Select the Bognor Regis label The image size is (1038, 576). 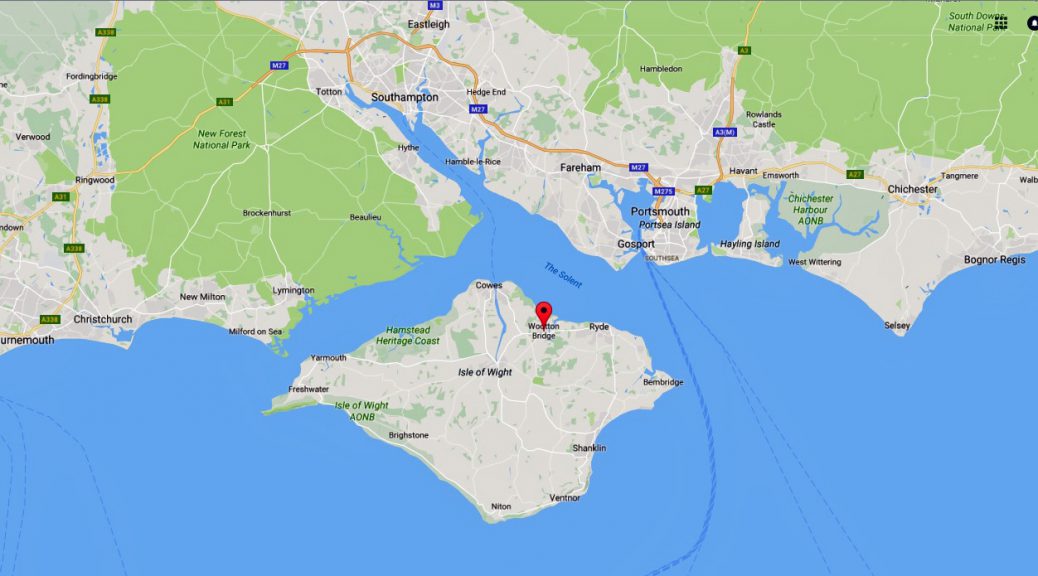994,260
